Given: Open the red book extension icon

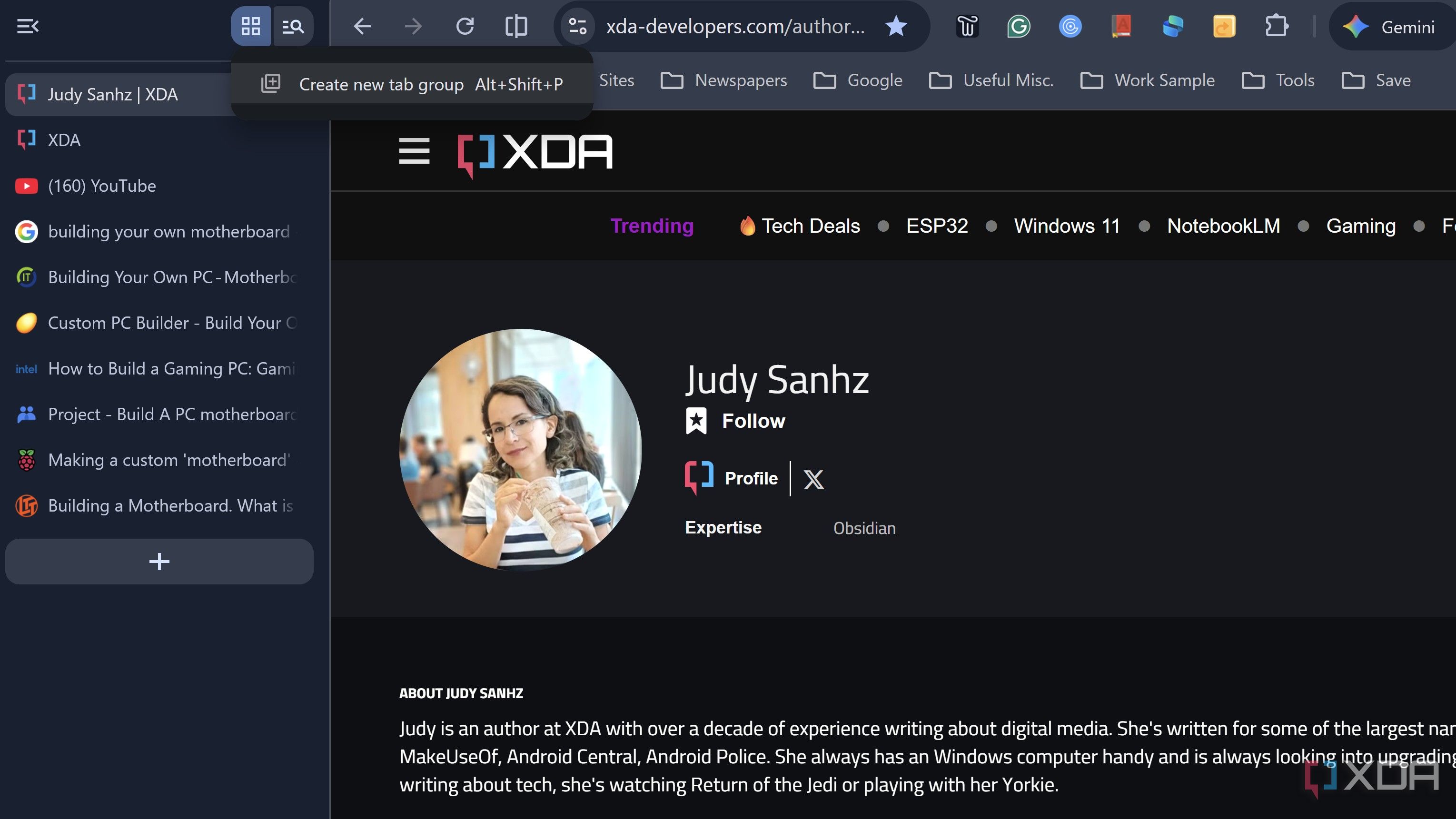Looking at the screenshot, I should tap(1121, 26).
